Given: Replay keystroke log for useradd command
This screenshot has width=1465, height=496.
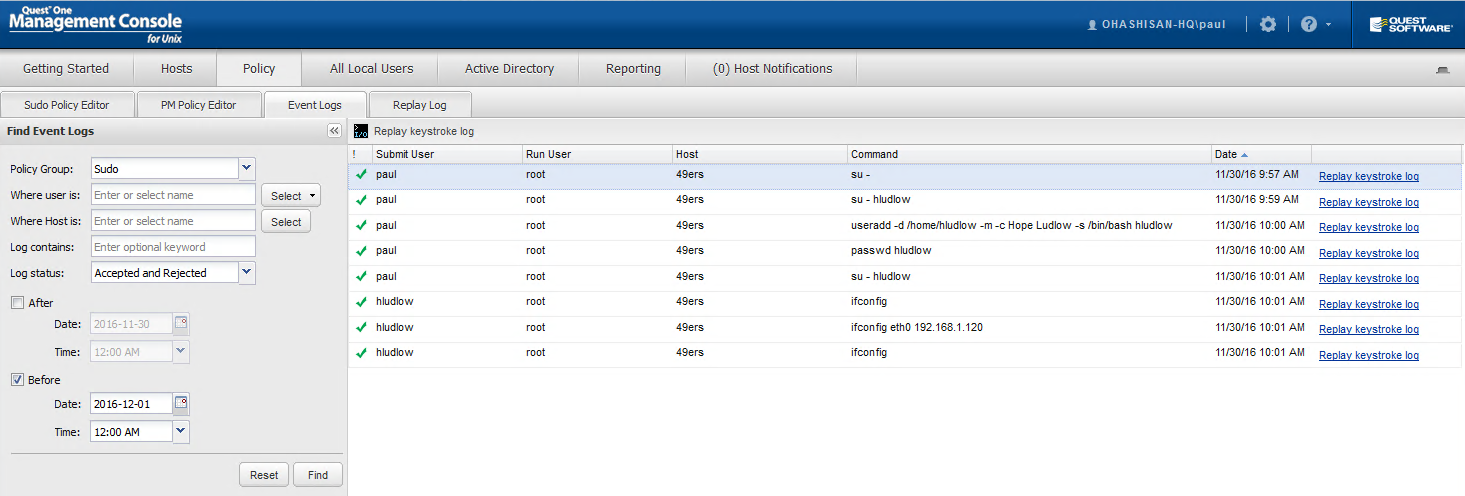Looking at the screenshot, I should pyautogui.click(x=1368, y=227).
